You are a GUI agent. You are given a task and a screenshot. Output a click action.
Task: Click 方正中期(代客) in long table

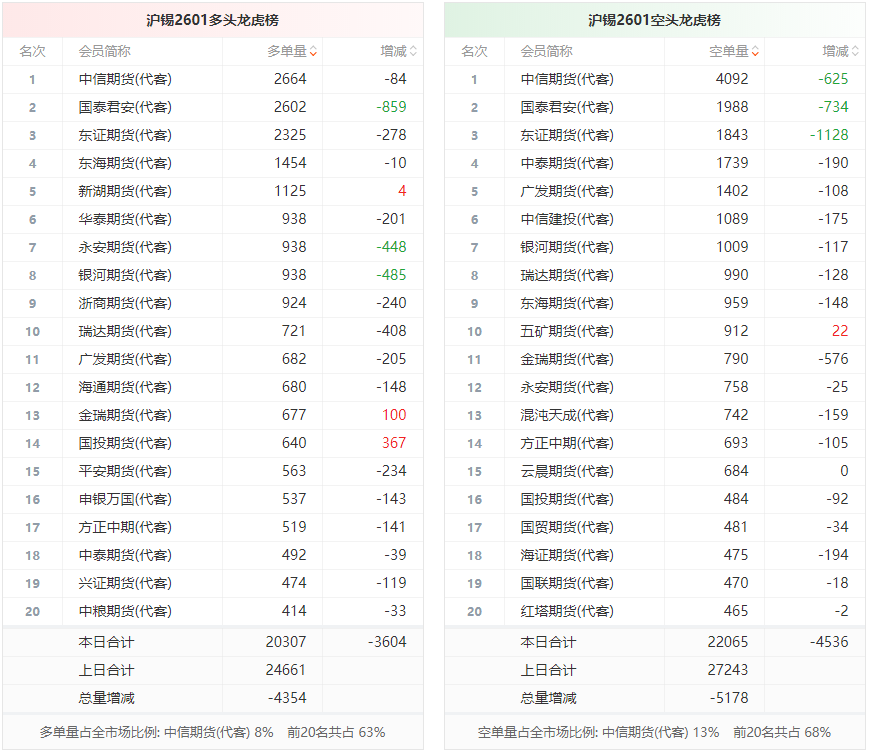point(125,528)
